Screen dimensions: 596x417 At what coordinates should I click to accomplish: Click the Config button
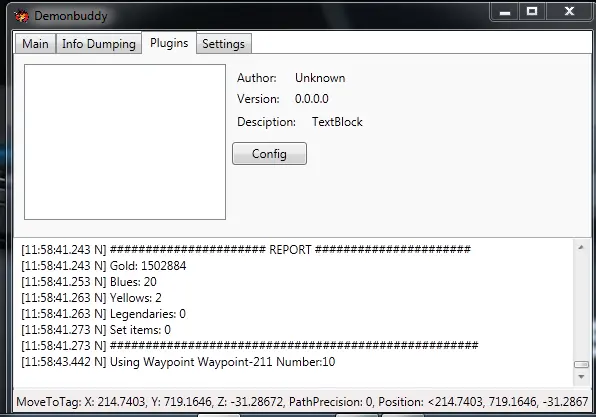[269, 154]
